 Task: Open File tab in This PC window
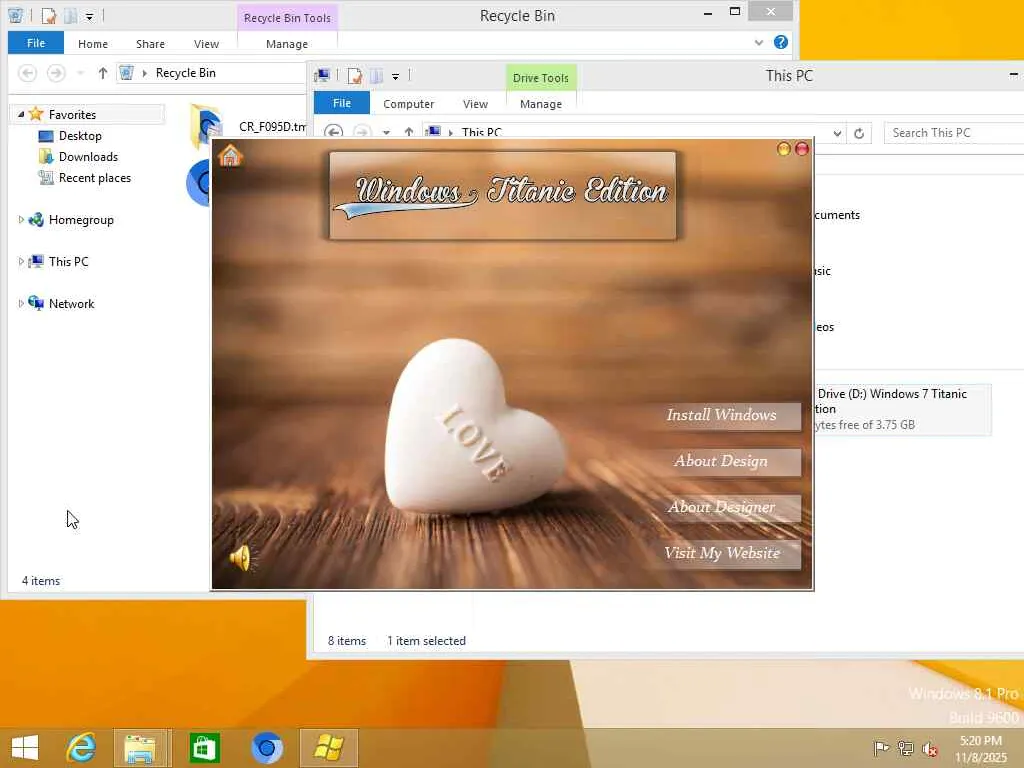click(x=342, y=103)
